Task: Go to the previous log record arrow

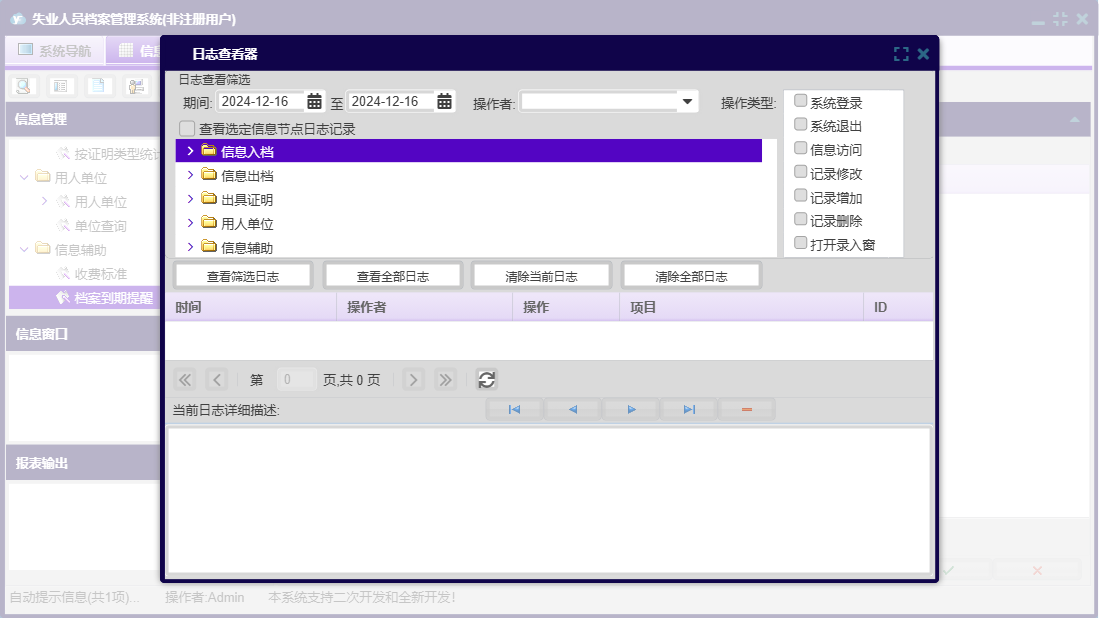Action: coord(573,409)
